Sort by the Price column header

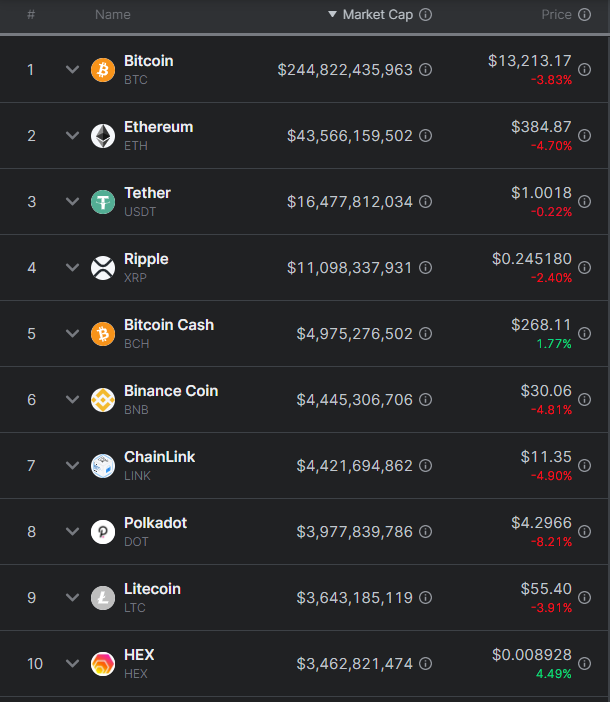[556, 15]
